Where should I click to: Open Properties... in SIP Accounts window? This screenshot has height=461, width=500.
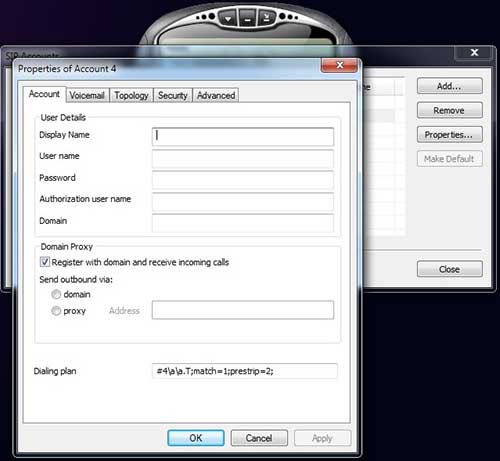point(450,135)
